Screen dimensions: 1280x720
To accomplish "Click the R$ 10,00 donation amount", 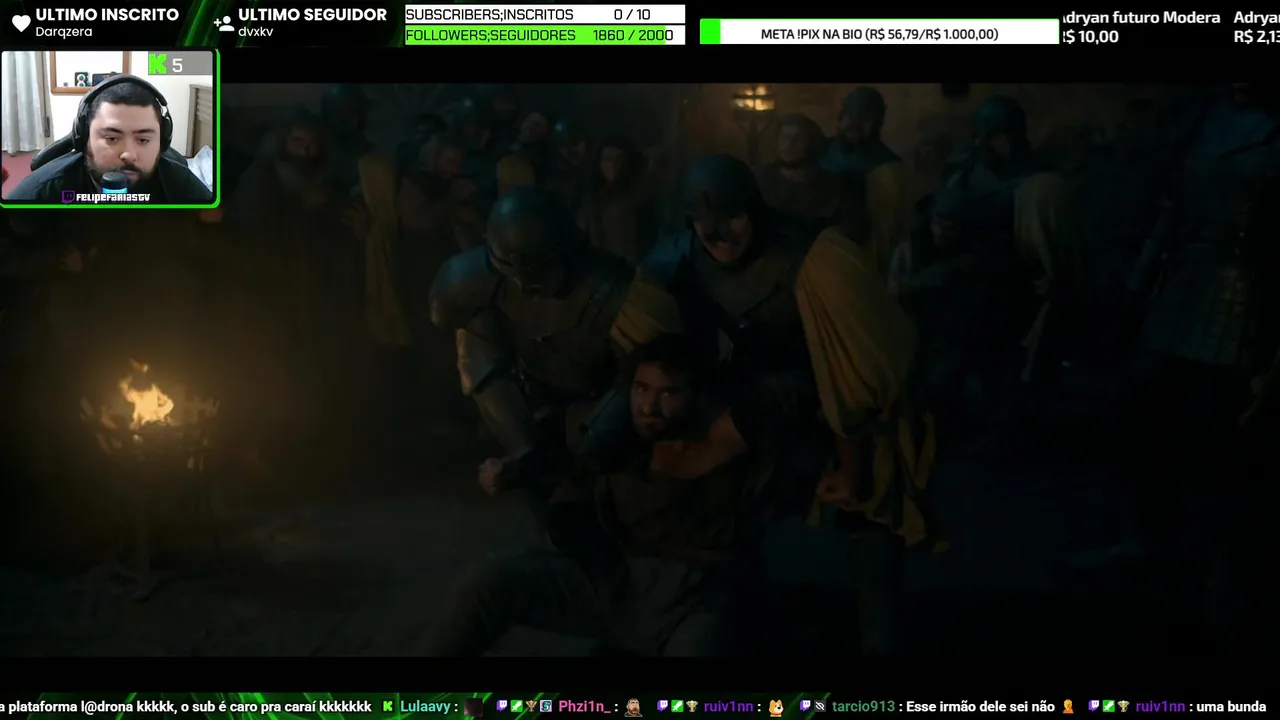I will (1090, 37).
